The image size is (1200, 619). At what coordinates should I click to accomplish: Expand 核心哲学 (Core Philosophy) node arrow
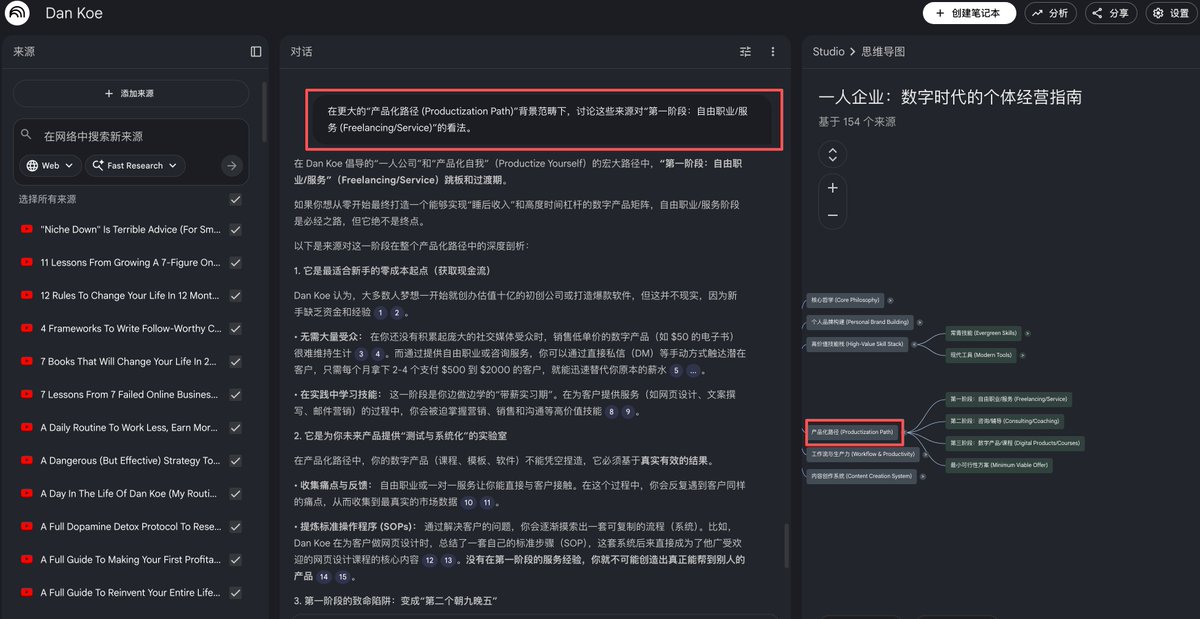tap(890, 300)
